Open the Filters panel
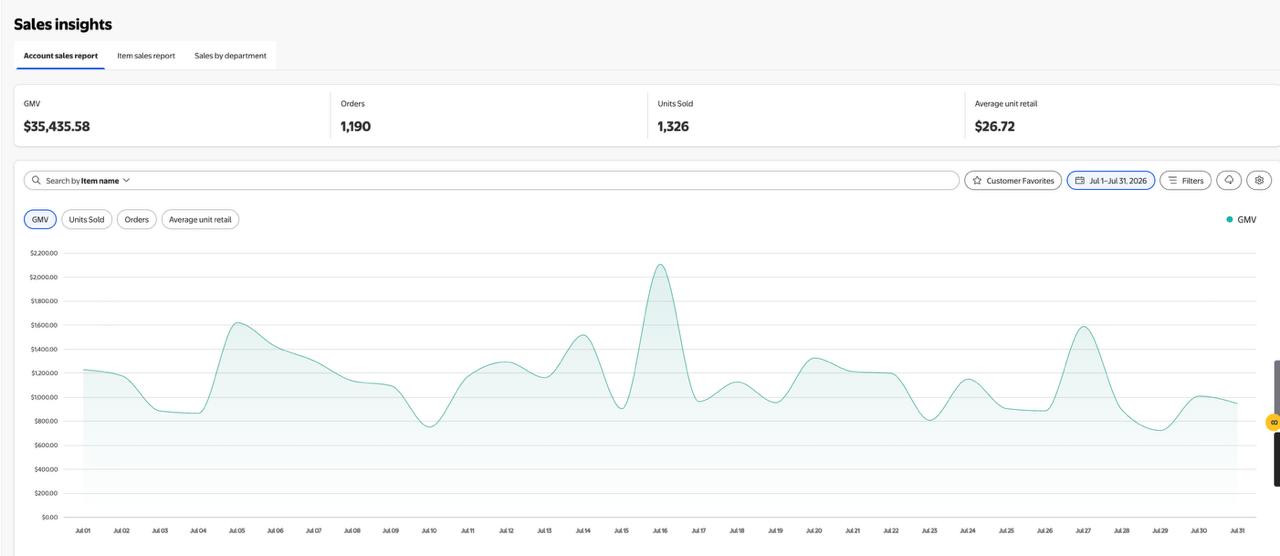Image resolution: width=1280 pixels, height=556 pixels. pos(1186,181)
